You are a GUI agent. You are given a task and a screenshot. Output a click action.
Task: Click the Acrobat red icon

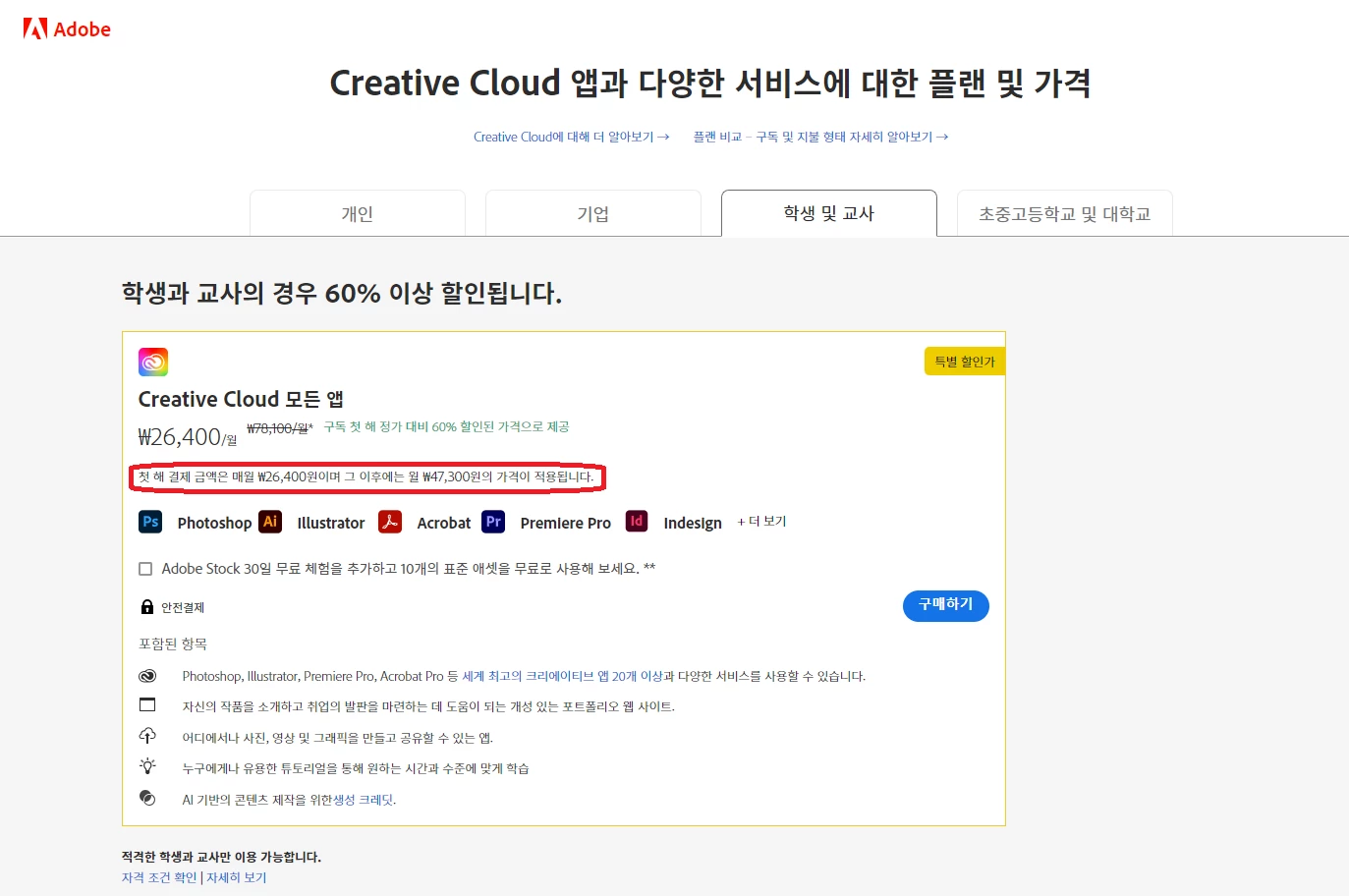(x=390, y=522)
